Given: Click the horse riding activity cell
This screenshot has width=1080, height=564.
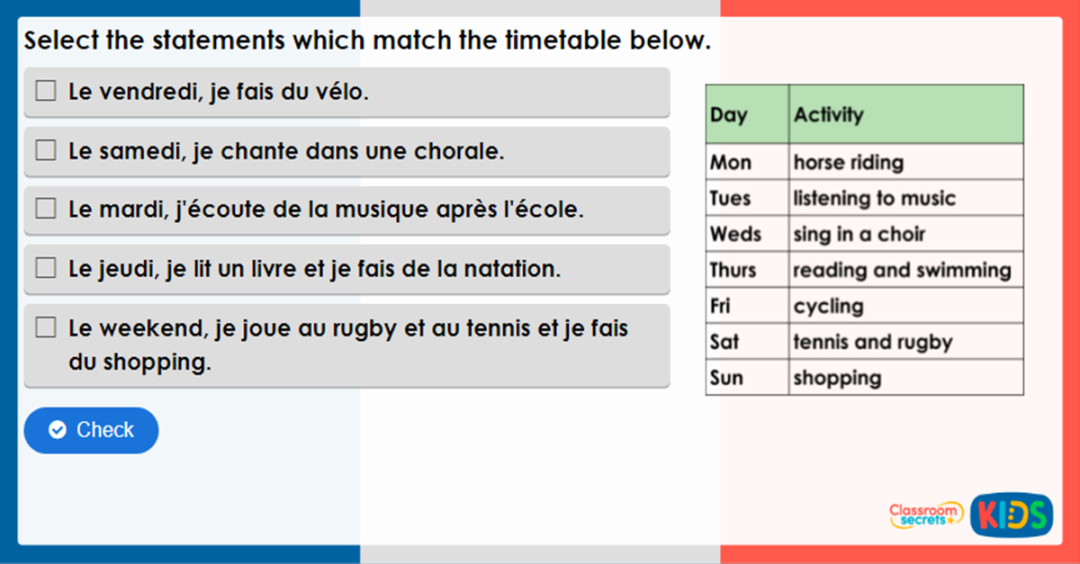Looking at the screenshot, I should click(x=906, y=162).
